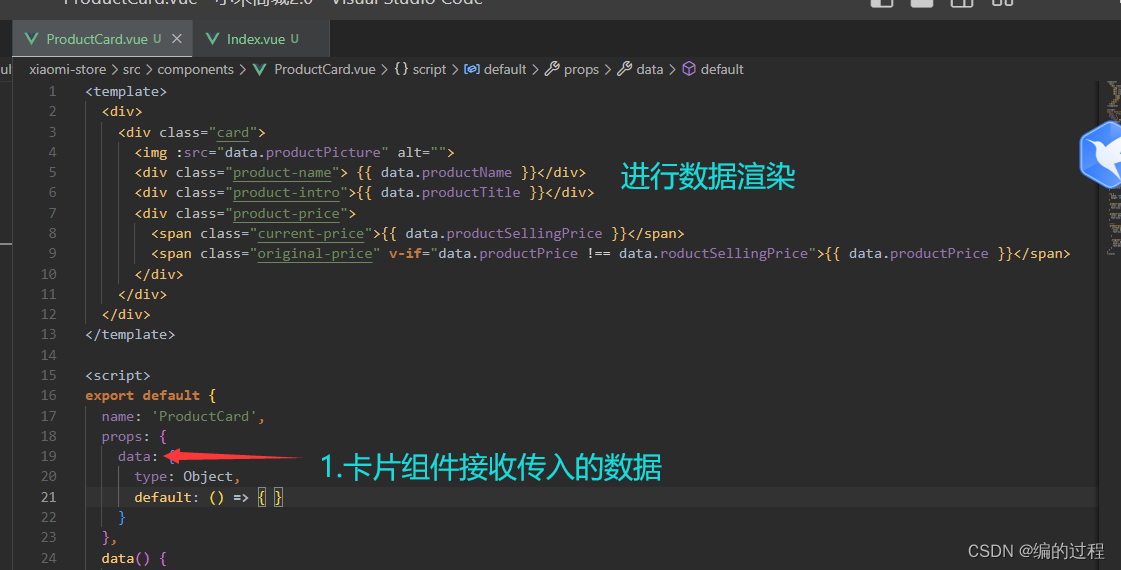Click the cube icon beside last default breadcrumb
Viewport: 1121px width, 570px height.
click(688, 69)
